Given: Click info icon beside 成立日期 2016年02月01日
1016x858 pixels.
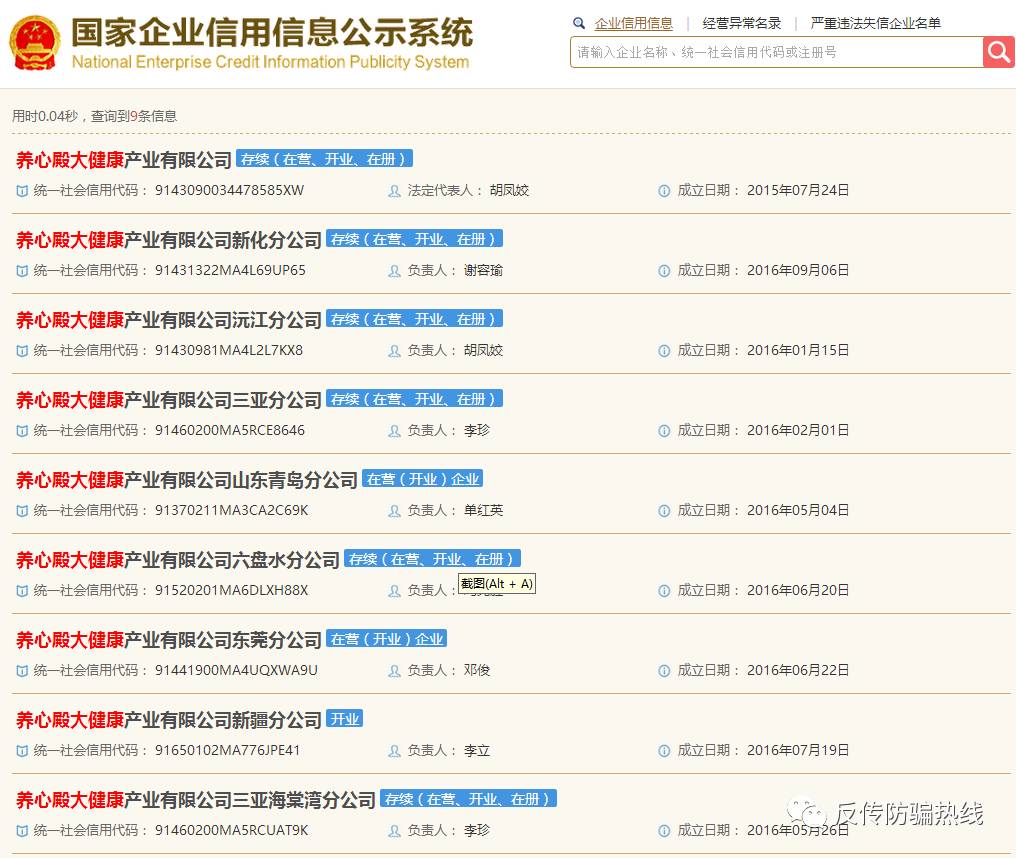Looking at the screenshot, I should [664, 430].
